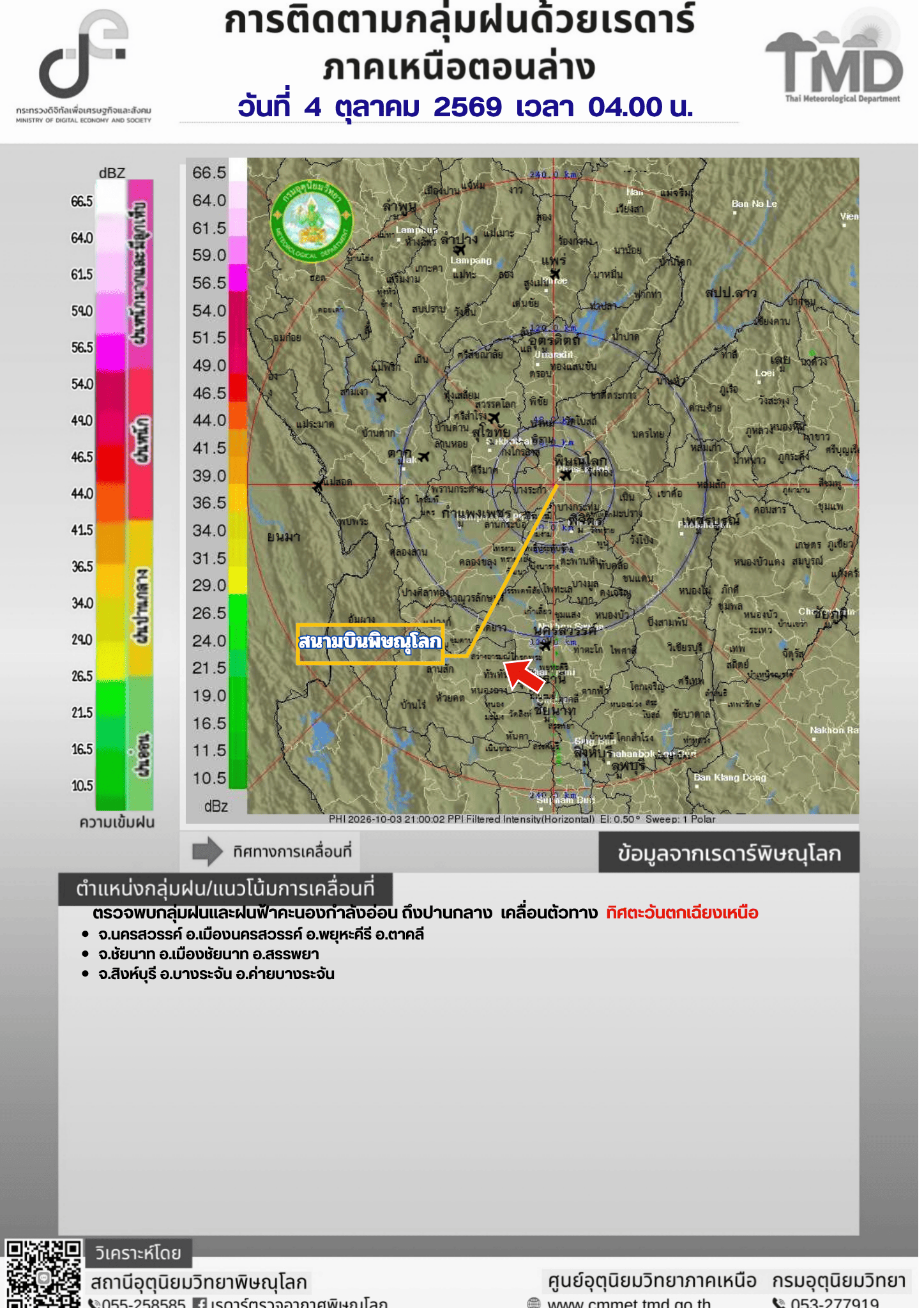Click the airplane icon at Lampang
This screenshot has height=1308, width=924.
pos(458,250)
